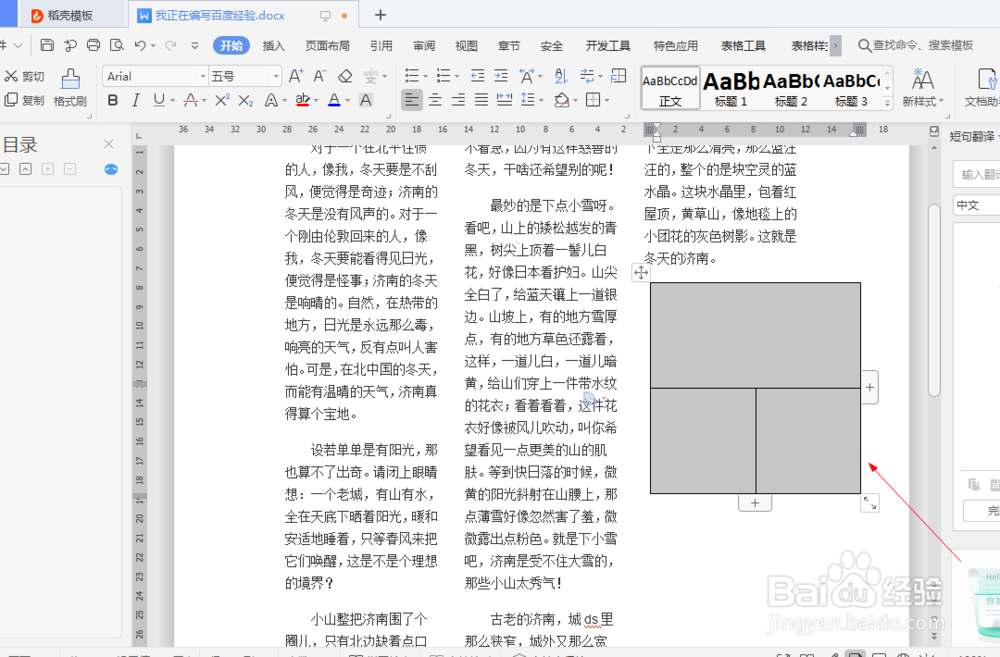
Task: Click the translation input box
Action: click(976, 174)
